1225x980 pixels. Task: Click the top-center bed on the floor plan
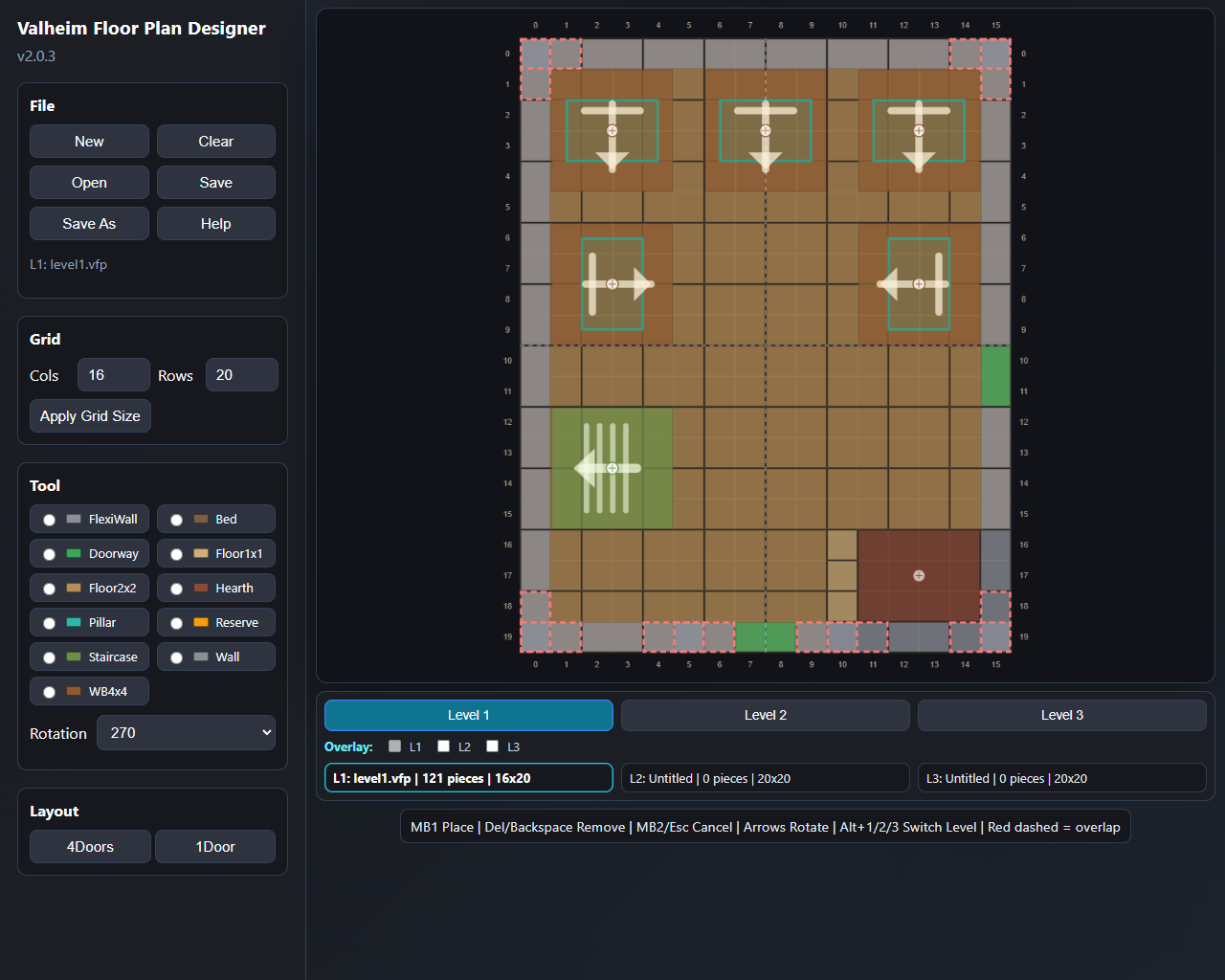pos(766,130)
